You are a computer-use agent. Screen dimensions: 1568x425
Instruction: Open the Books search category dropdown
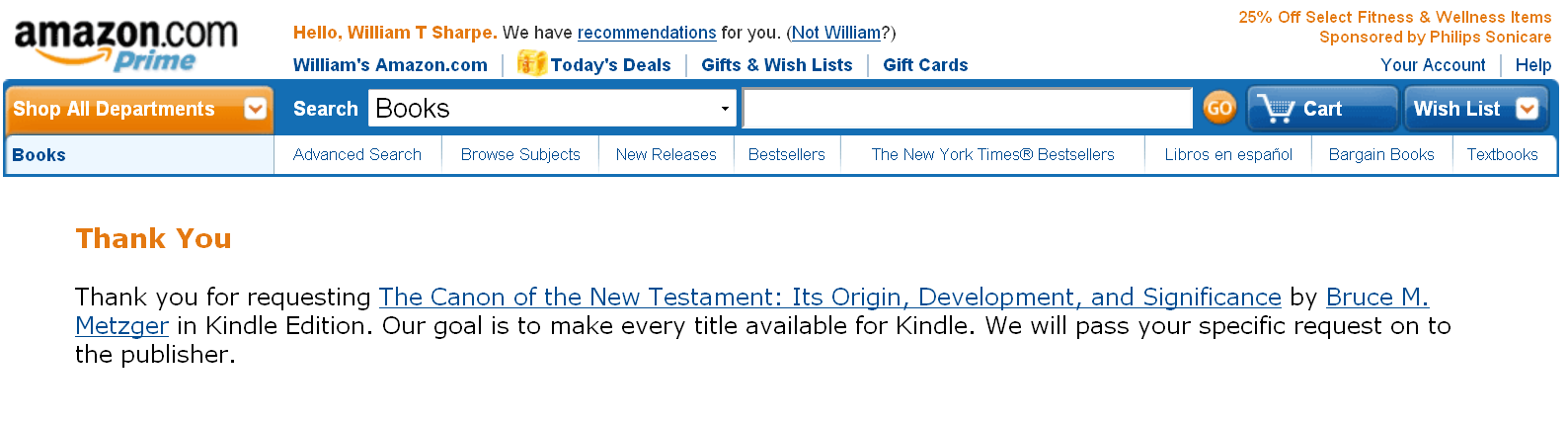[553, 109]
